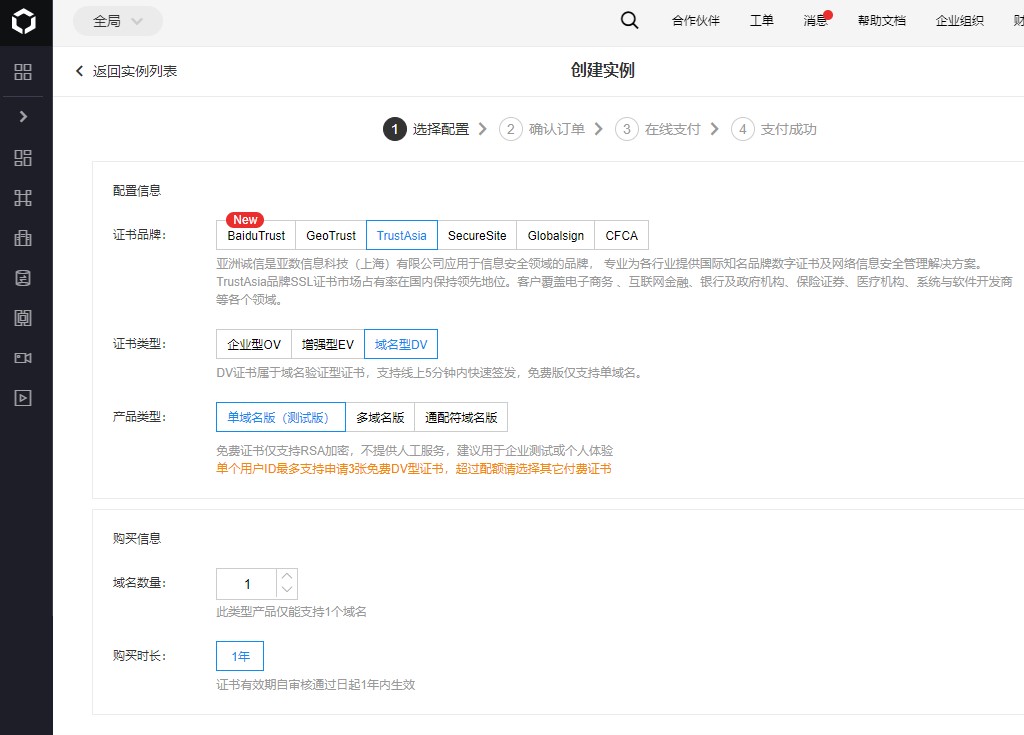Expand the sidebar with the arrow chevron
The height and width of the screenshot is (735, 1024).
tap(25, 116)
